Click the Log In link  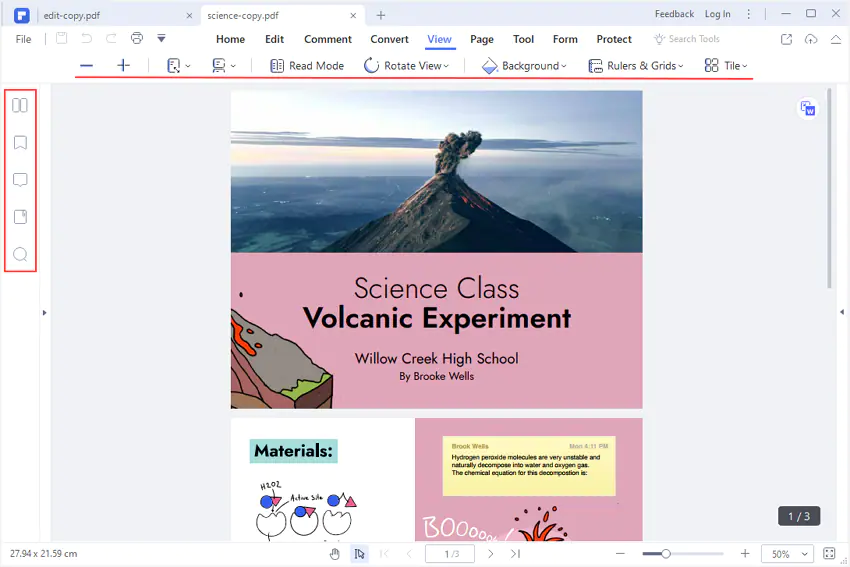click(x=717, y=14)
